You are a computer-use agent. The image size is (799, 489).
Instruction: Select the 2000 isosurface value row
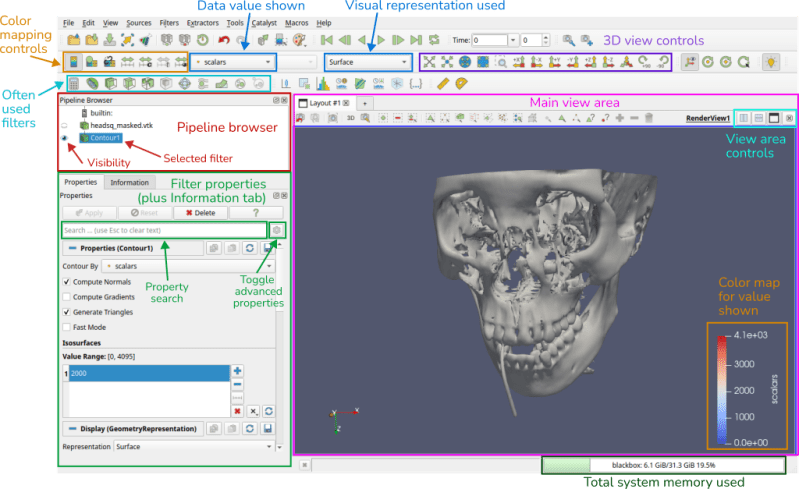[149, 373]
